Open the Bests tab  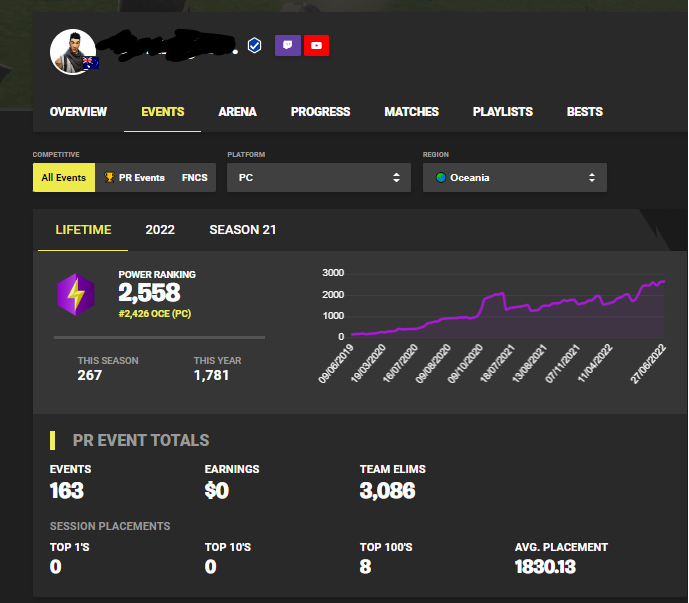[x=584, y=112]
